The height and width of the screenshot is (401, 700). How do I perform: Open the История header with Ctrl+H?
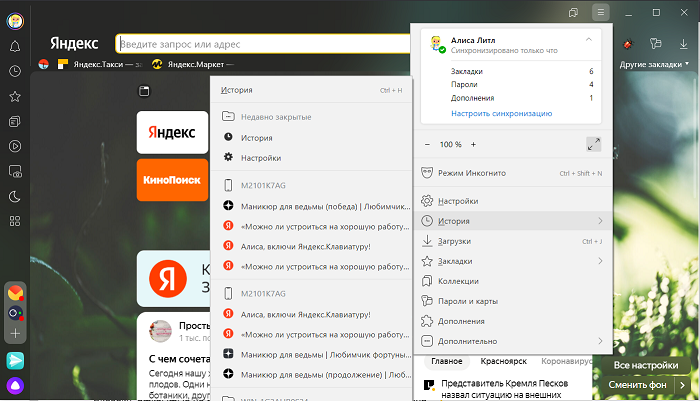[311, 90]
